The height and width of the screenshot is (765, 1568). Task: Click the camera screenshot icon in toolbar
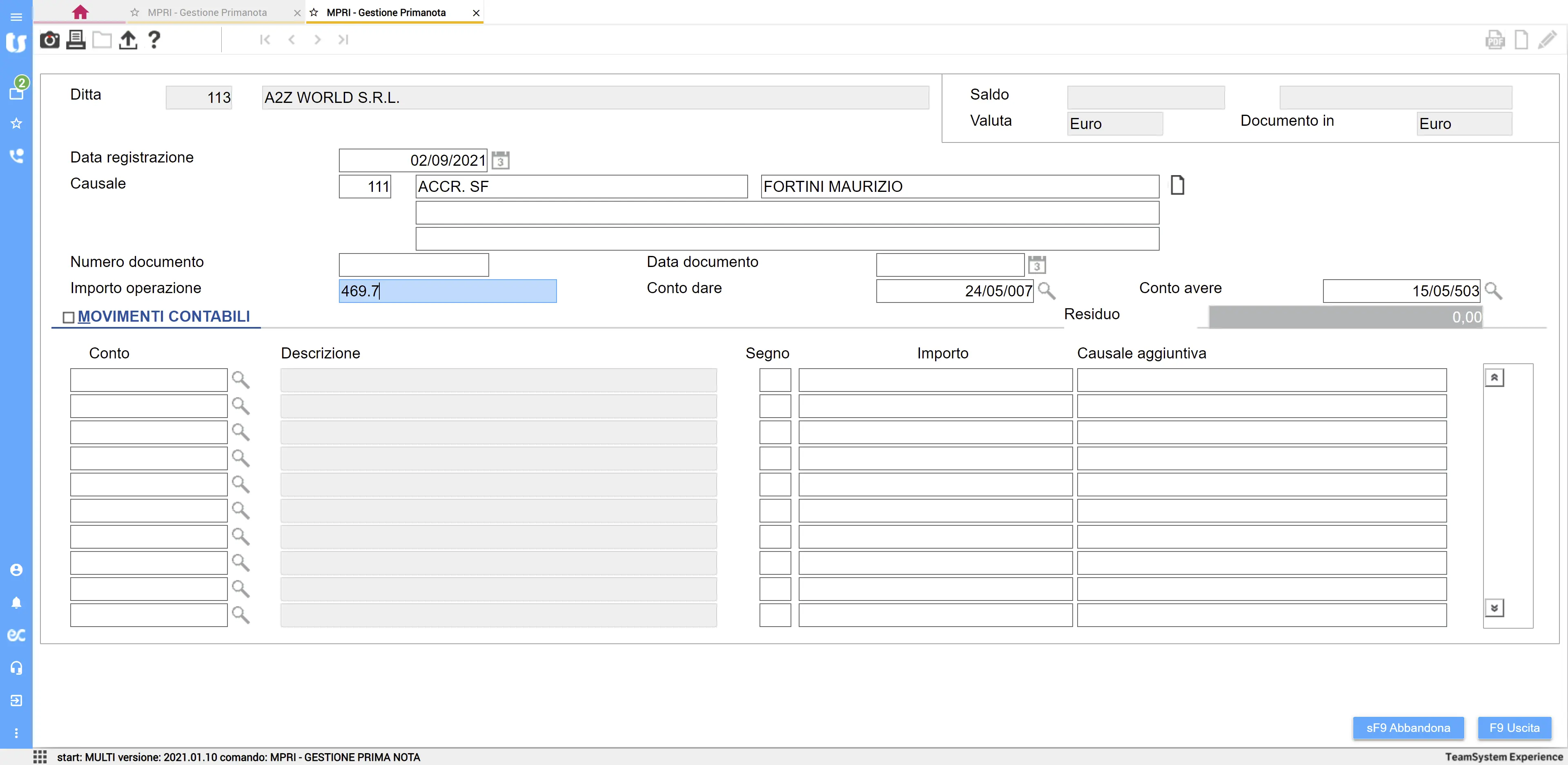49,40
